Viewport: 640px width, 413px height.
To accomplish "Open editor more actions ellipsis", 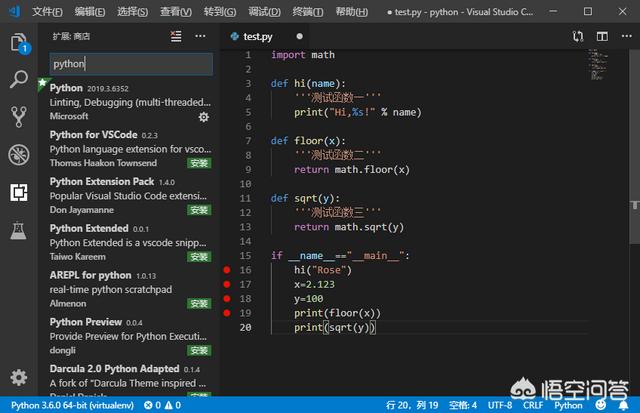I will point(627,36).
